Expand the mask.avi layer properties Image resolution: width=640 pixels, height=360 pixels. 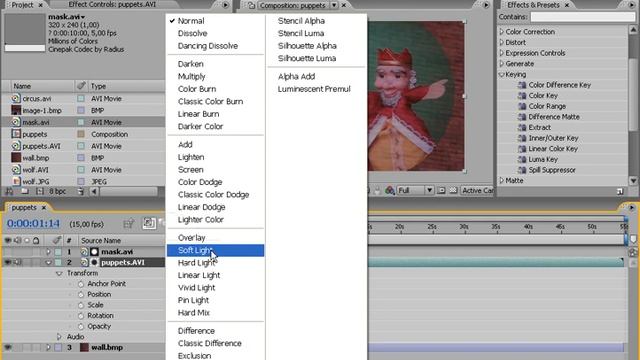click(x=49, y=252)
